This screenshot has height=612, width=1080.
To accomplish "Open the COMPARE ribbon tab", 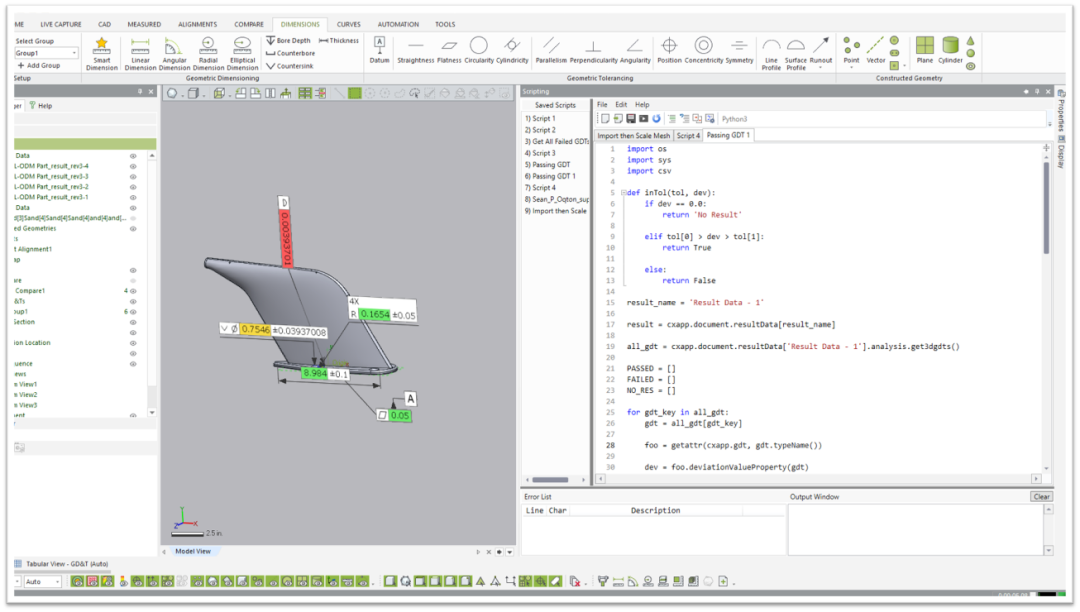I will click(x=249, y=24).
